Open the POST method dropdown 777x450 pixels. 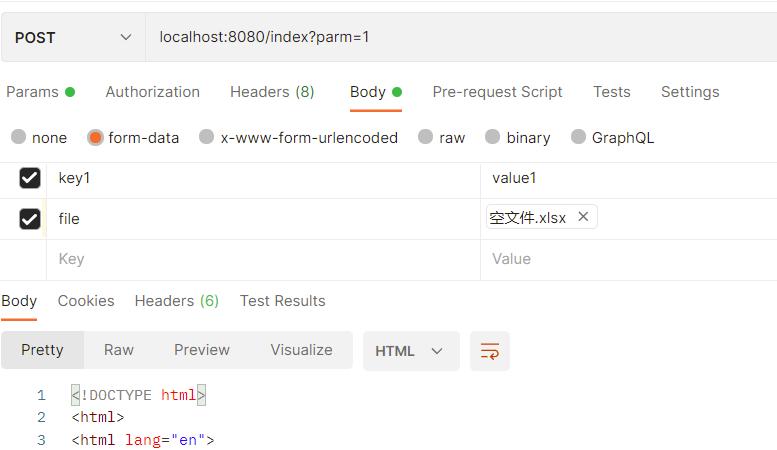[73, 37]
